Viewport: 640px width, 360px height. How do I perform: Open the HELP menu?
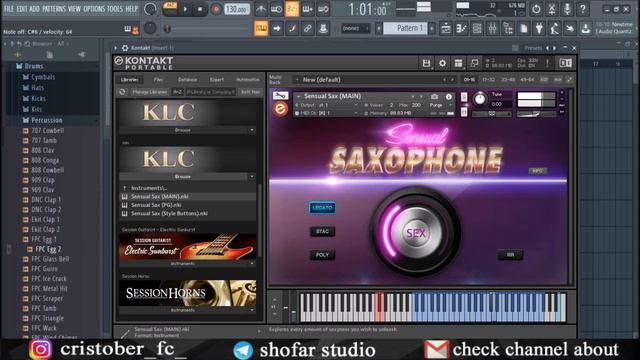pos(131,9)
